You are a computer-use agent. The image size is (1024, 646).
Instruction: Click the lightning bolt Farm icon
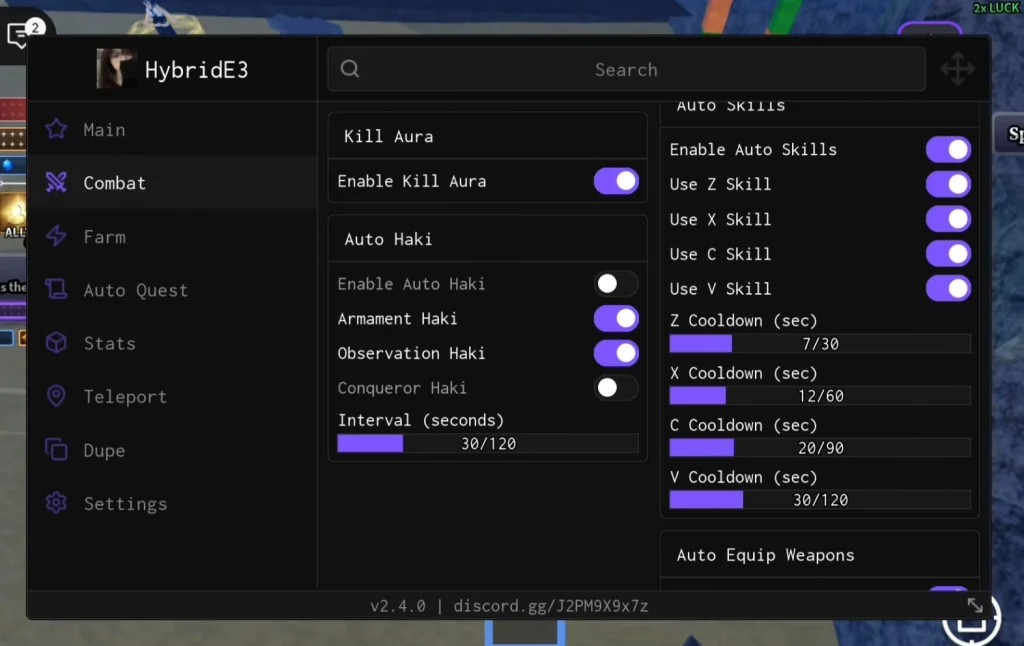point(56,236)
